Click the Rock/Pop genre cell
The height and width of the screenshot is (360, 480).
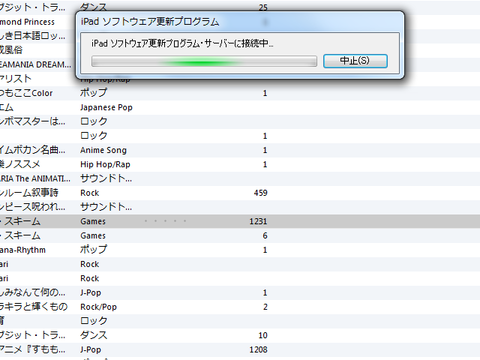(99, 307)
